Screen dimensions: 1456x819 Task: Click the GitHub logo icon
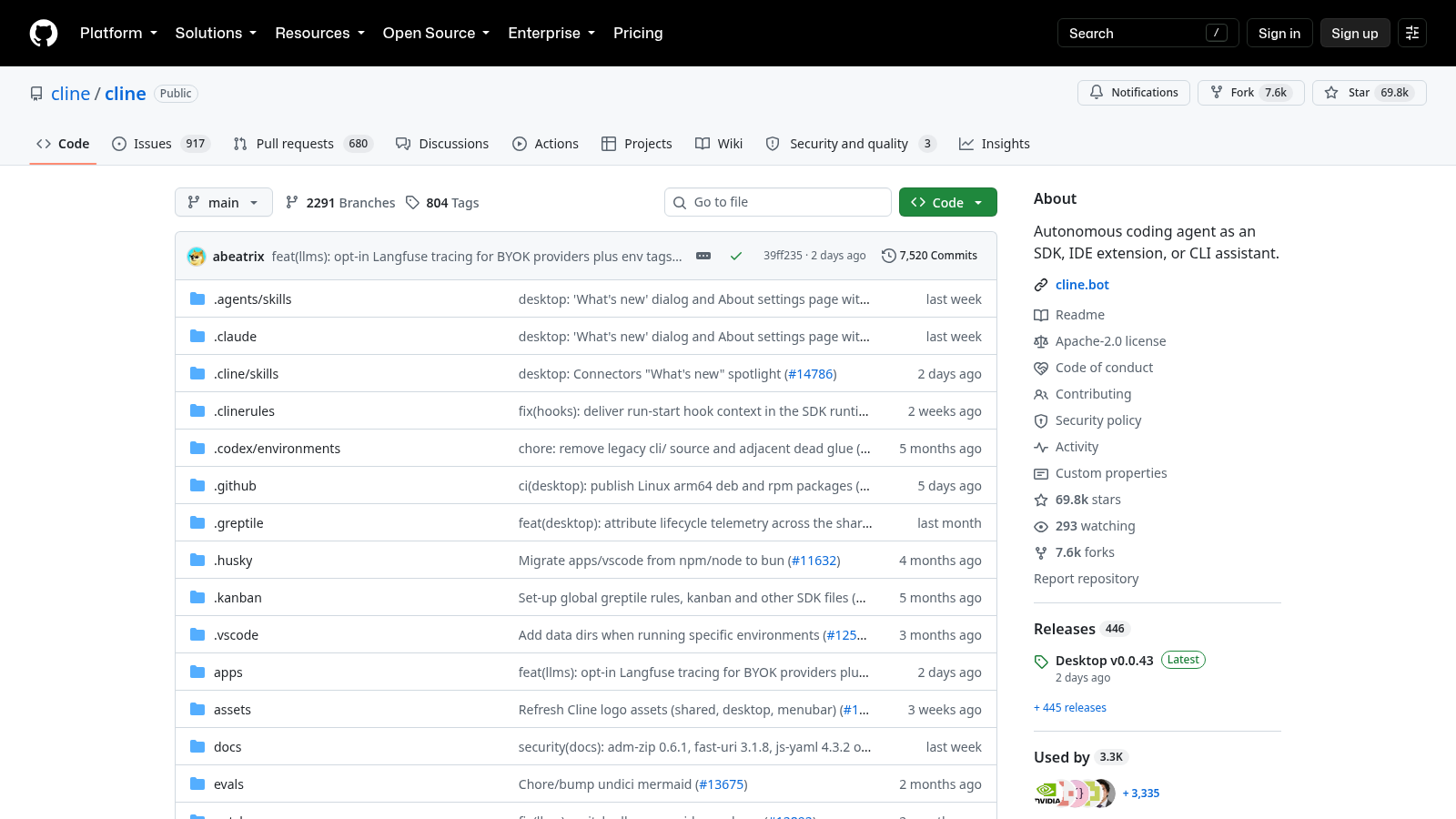[44, 33]
